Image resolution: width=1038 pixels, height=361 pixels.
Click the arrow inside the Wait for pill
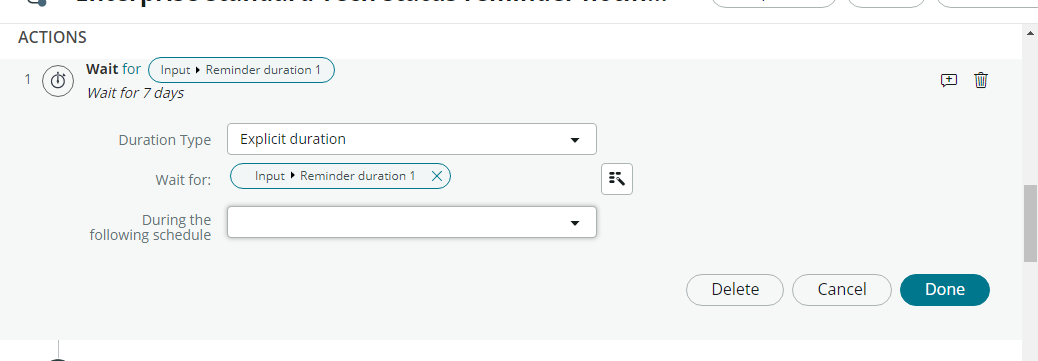[x=292, y=176]
